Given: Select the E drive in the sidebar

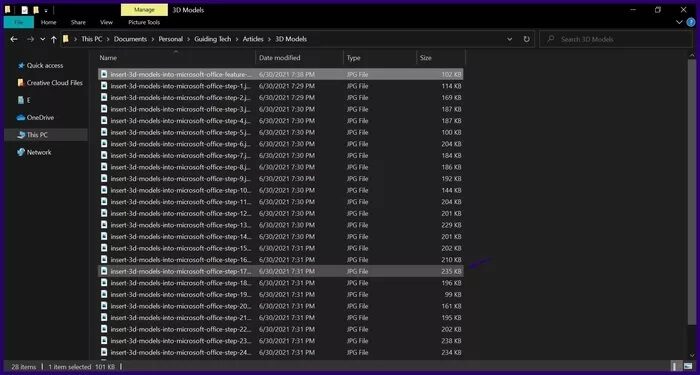Looking at the screenshot, I should coord(24,100).
